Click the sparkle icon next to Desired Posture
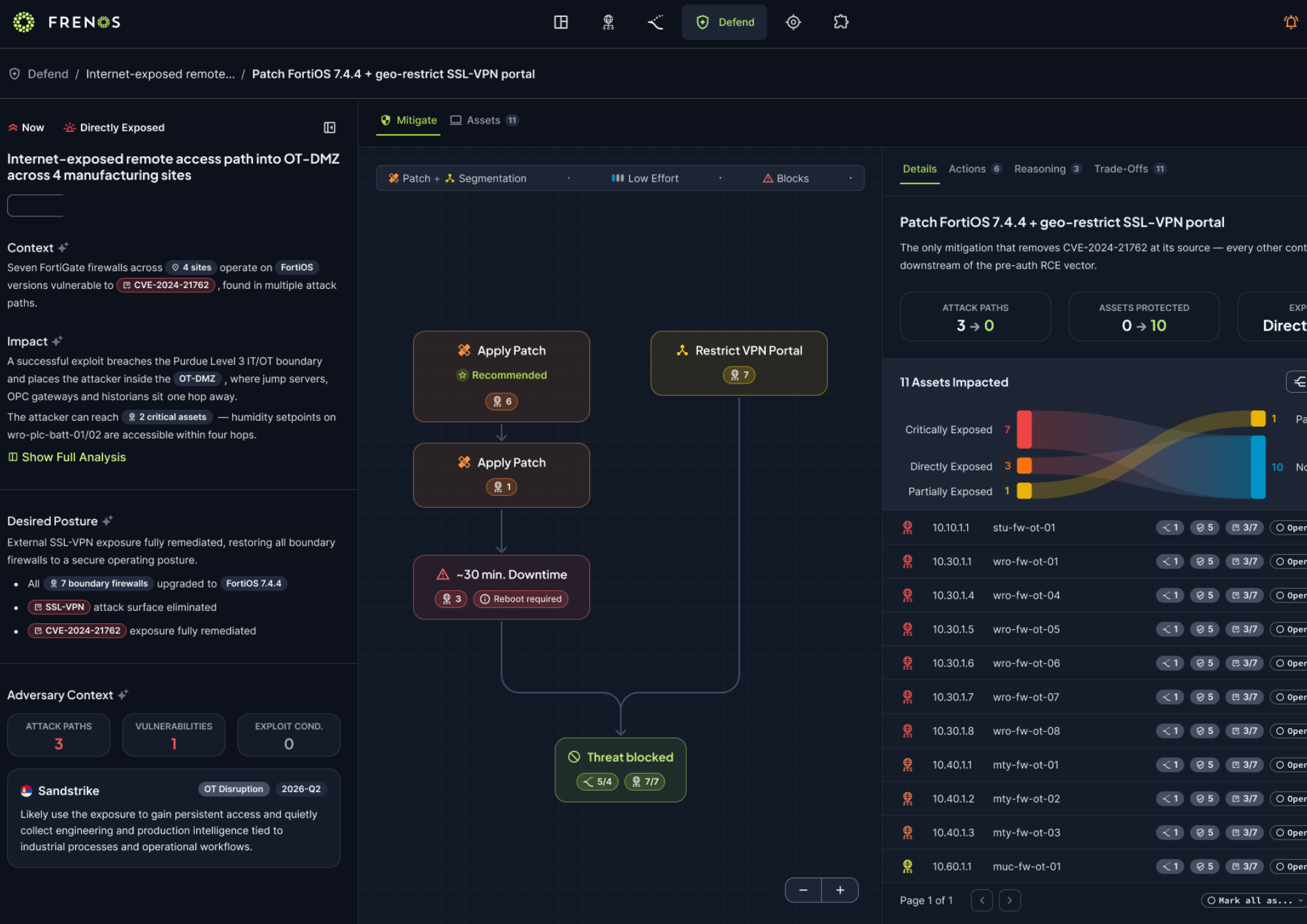Screen dimensions: 1307x924 (107, 521)
